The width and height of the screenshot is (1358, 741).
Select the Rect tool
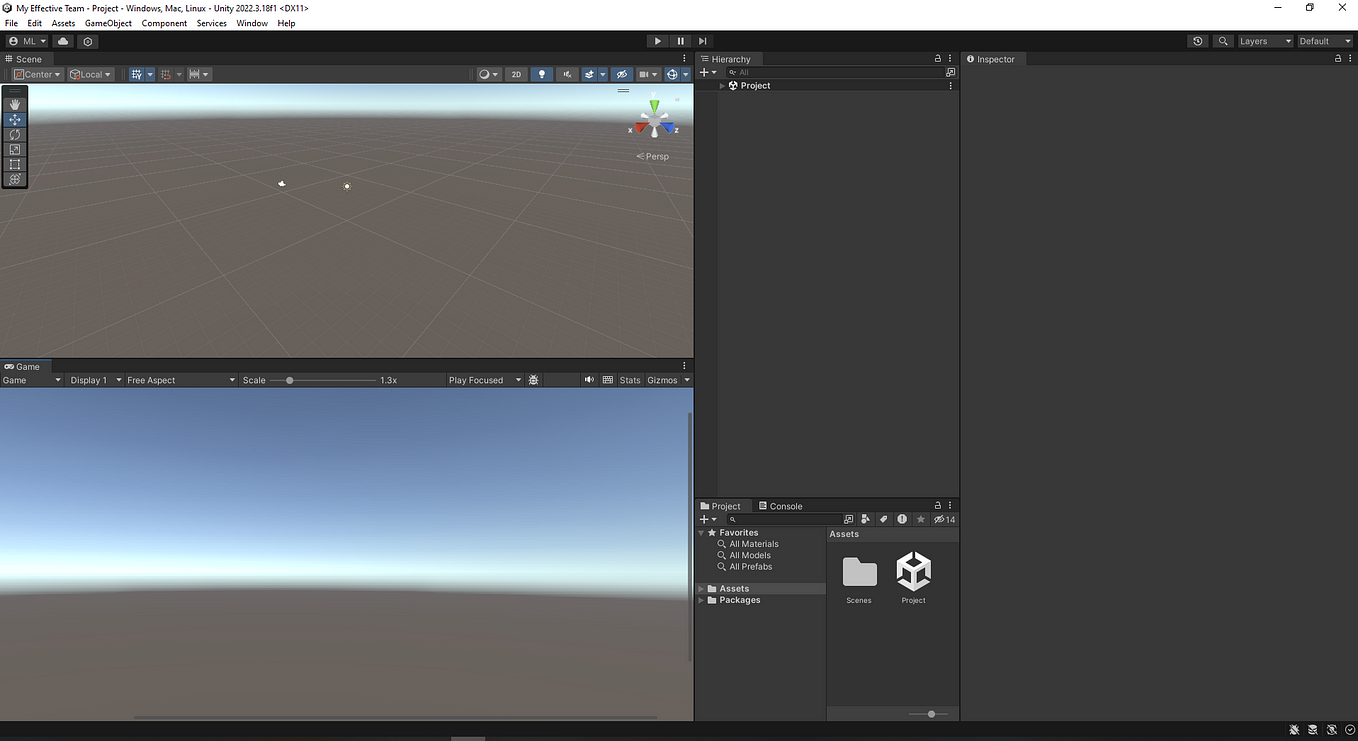14,164
